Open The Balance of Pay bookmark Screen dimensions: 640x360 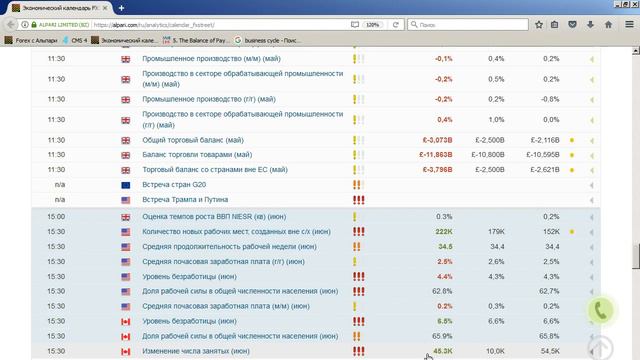tap(195, 40)
